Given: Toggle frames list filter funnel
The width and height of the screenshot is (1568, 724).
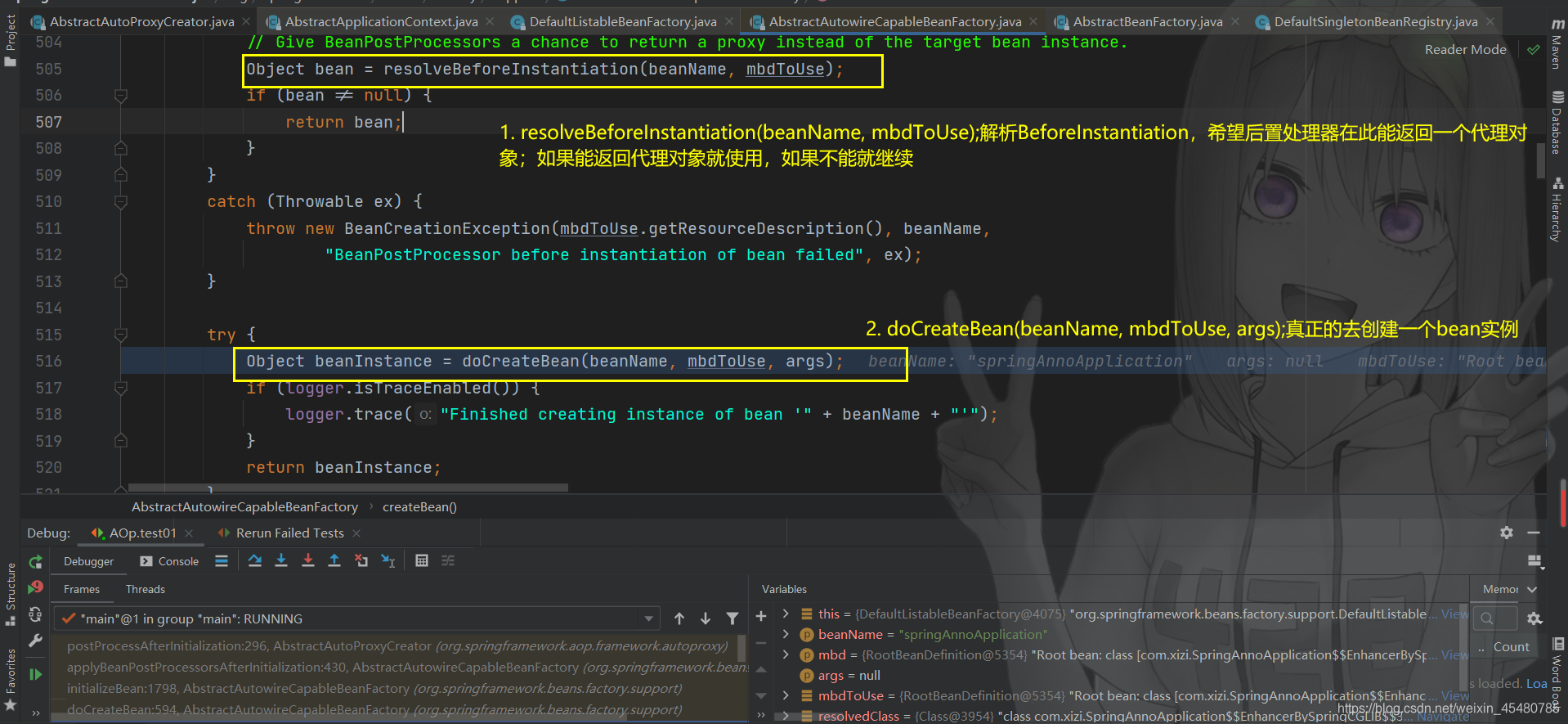Looking at the screenshot, I should point(732,618).
